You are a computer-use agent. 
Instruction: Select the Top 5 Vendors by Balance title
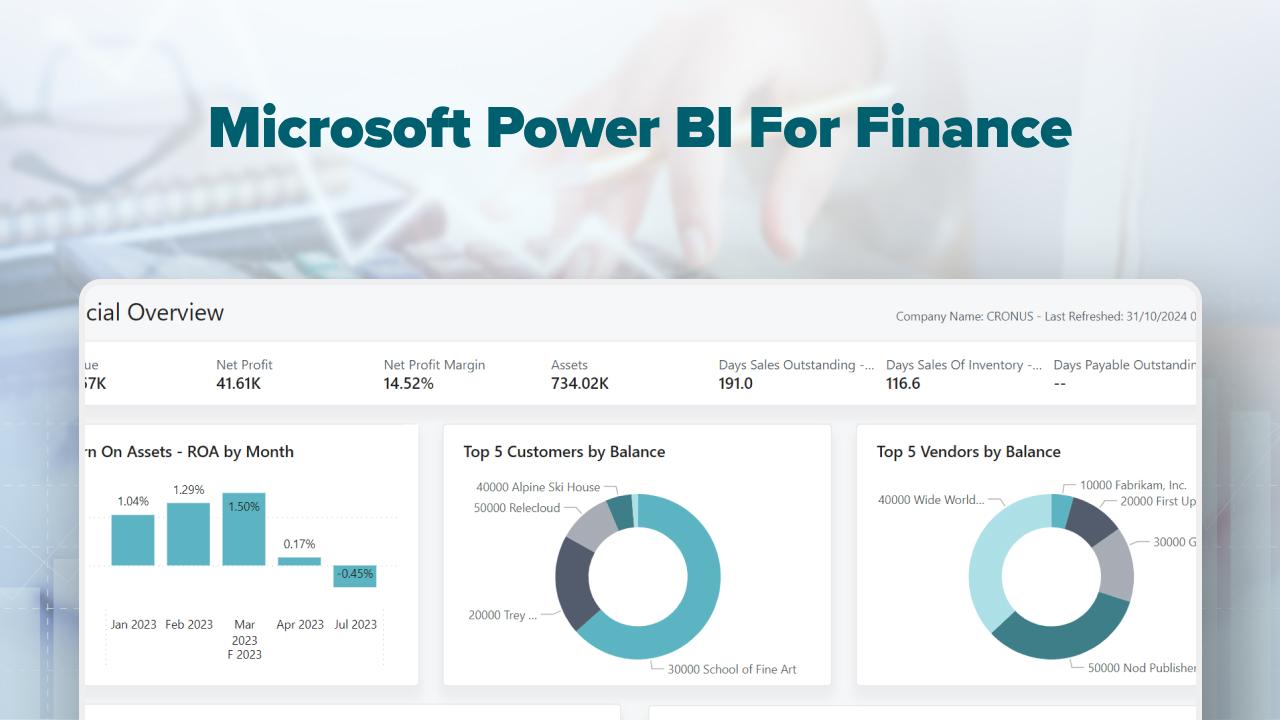click(967, 452)
